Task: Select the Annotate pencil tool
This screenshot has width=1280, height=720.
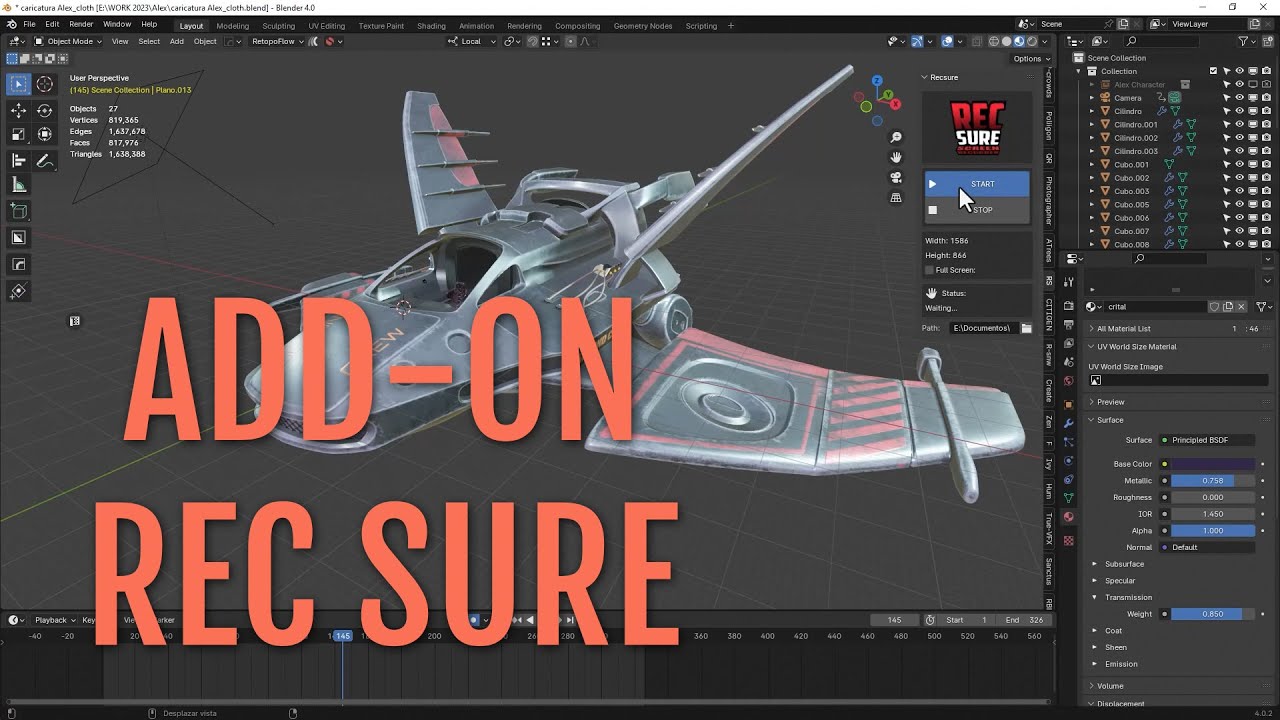Action: click(x=45, y=160)
